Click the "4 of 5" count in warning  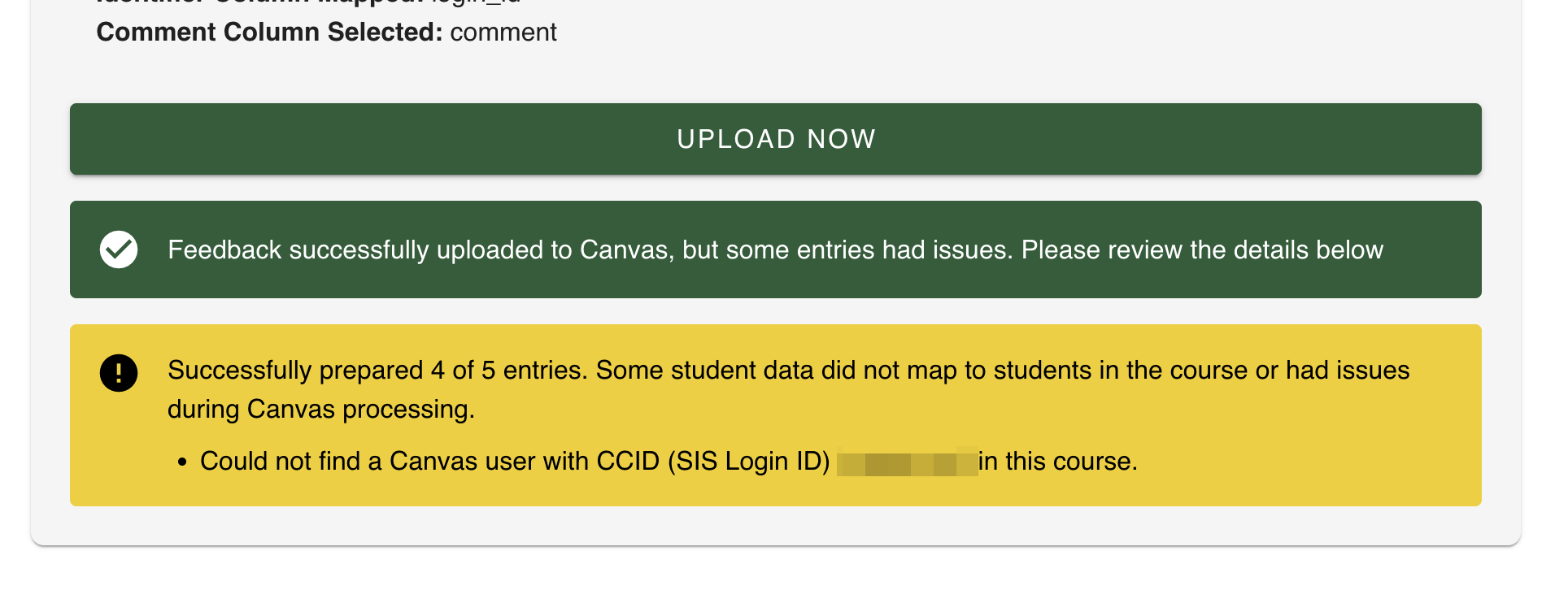point(463,371)
